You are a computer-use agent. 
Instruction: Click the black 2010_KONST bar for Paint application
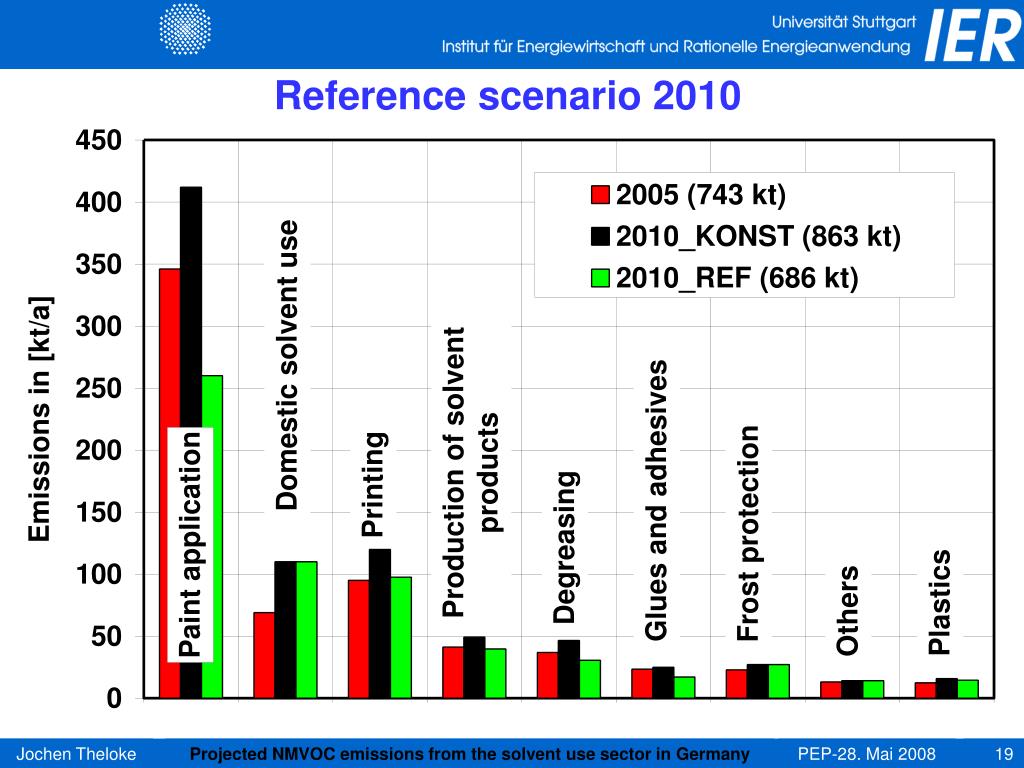pyautogui.click(x=191, y=307)
